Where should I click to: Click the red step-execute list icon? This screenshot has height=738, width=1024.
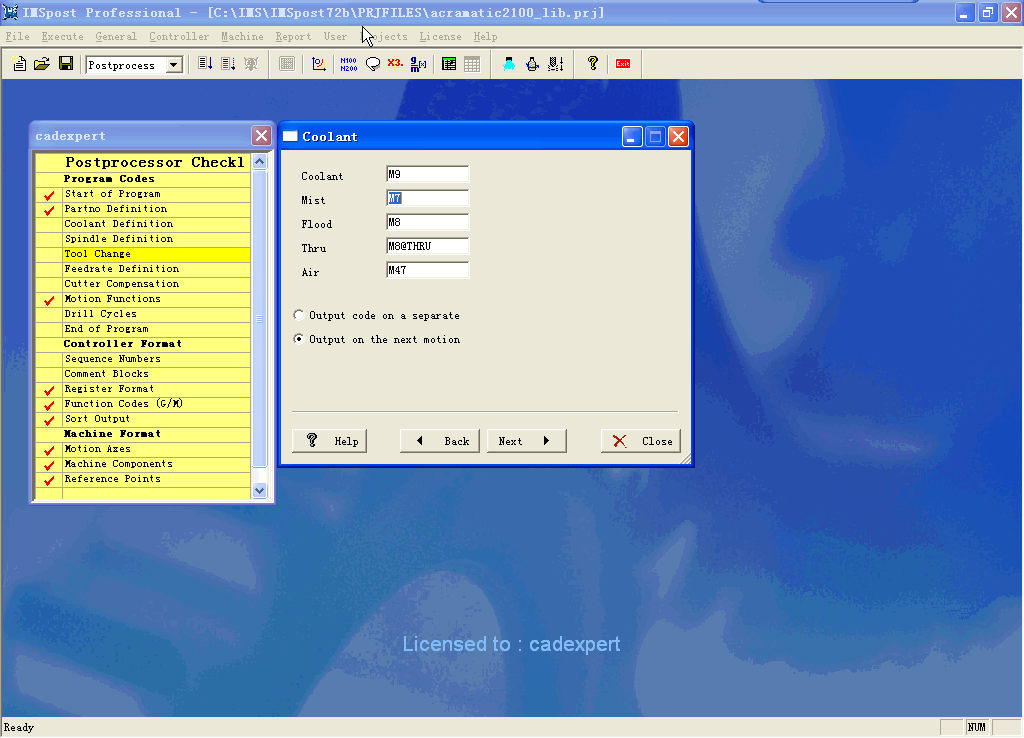228,64
